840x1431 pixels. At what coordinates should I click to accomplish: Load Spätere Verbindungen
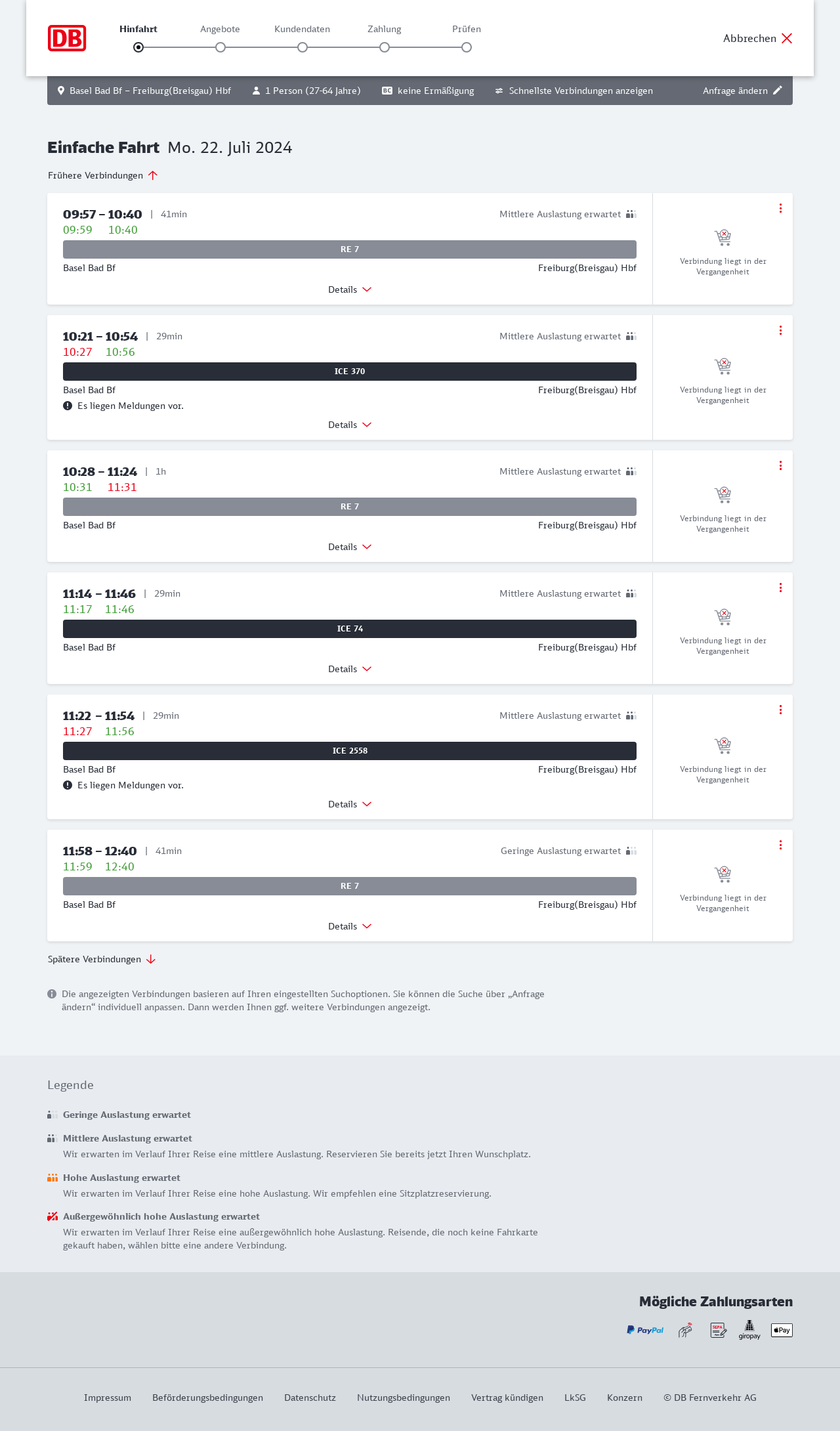click(x=102, y=959)
